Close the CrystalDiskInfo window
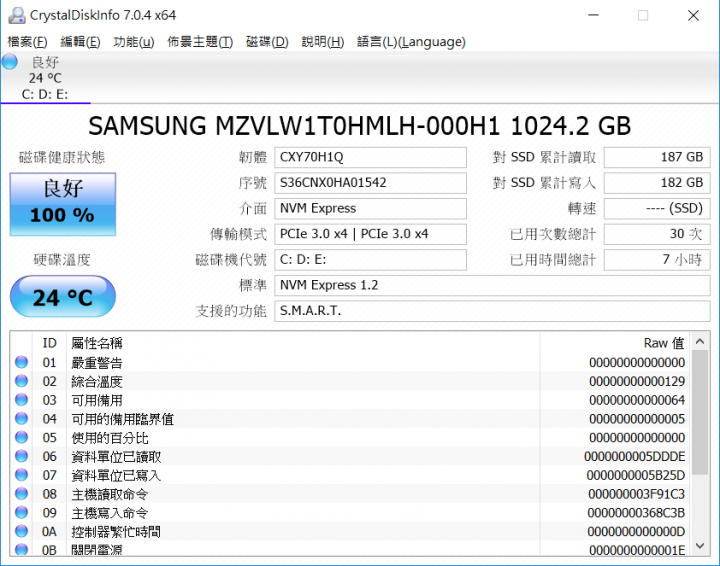 693,16
